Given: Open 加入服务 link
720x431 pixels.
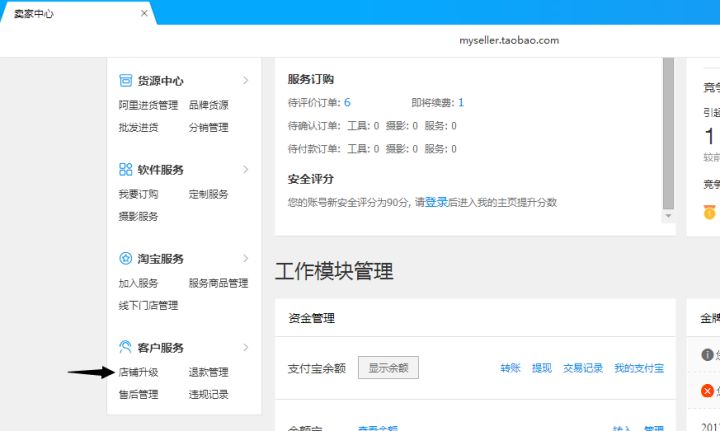Looking at the screenshot, I should (x=138, y=283).
